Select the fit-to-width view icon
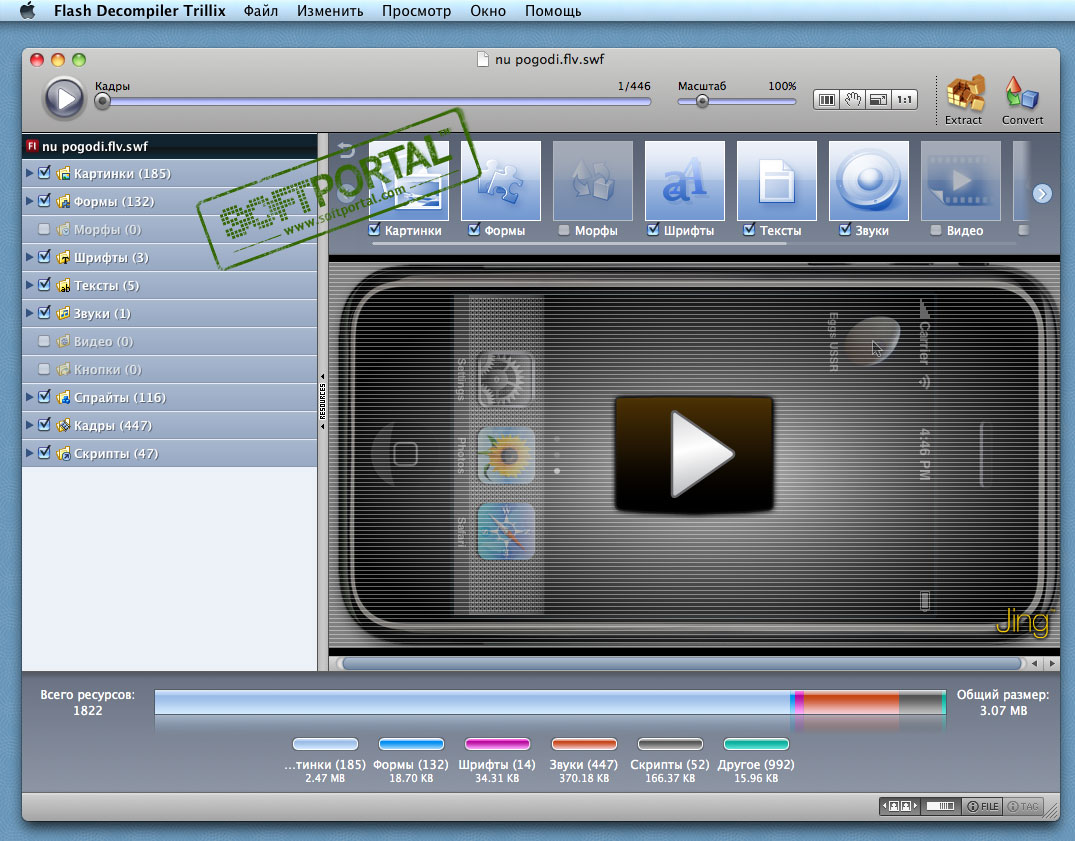Viewport: 1075px width, 841px height. point(826,100)
